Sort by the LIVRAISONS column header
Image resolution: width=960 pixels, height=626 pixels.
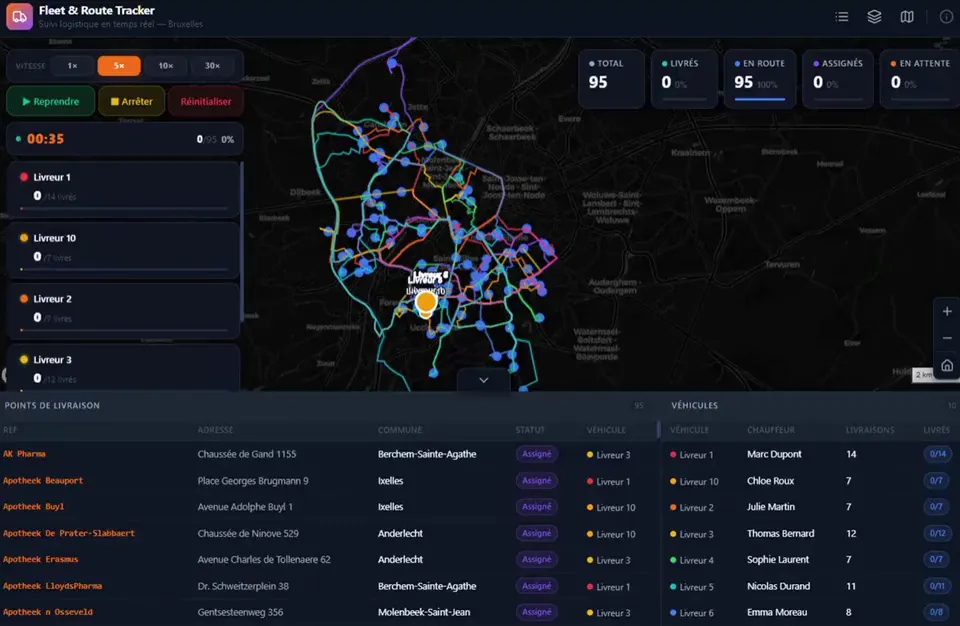tap(870, 430)
